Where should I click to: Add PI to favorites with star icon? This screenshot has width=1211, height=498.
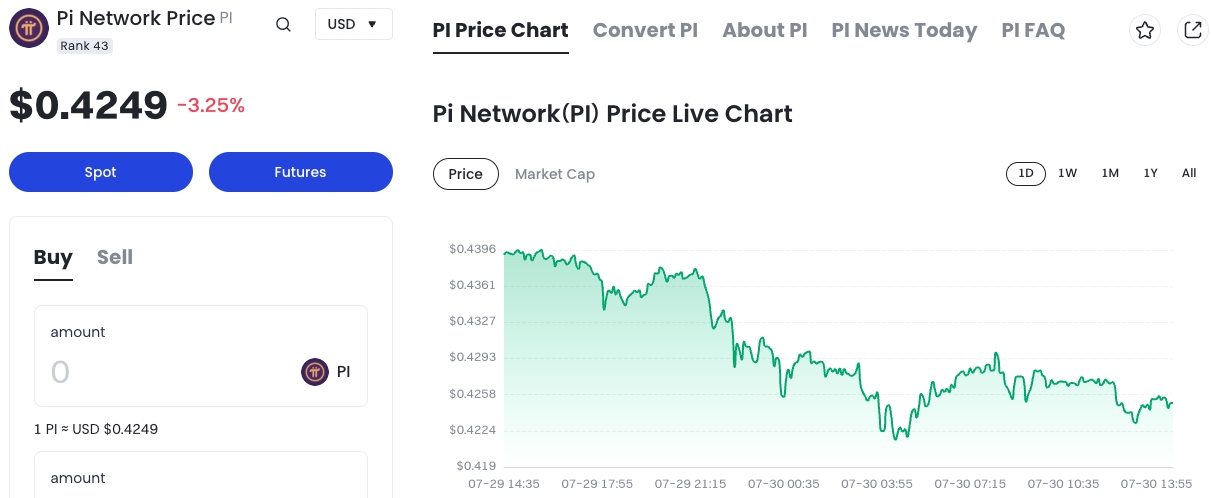point(1145,30)
